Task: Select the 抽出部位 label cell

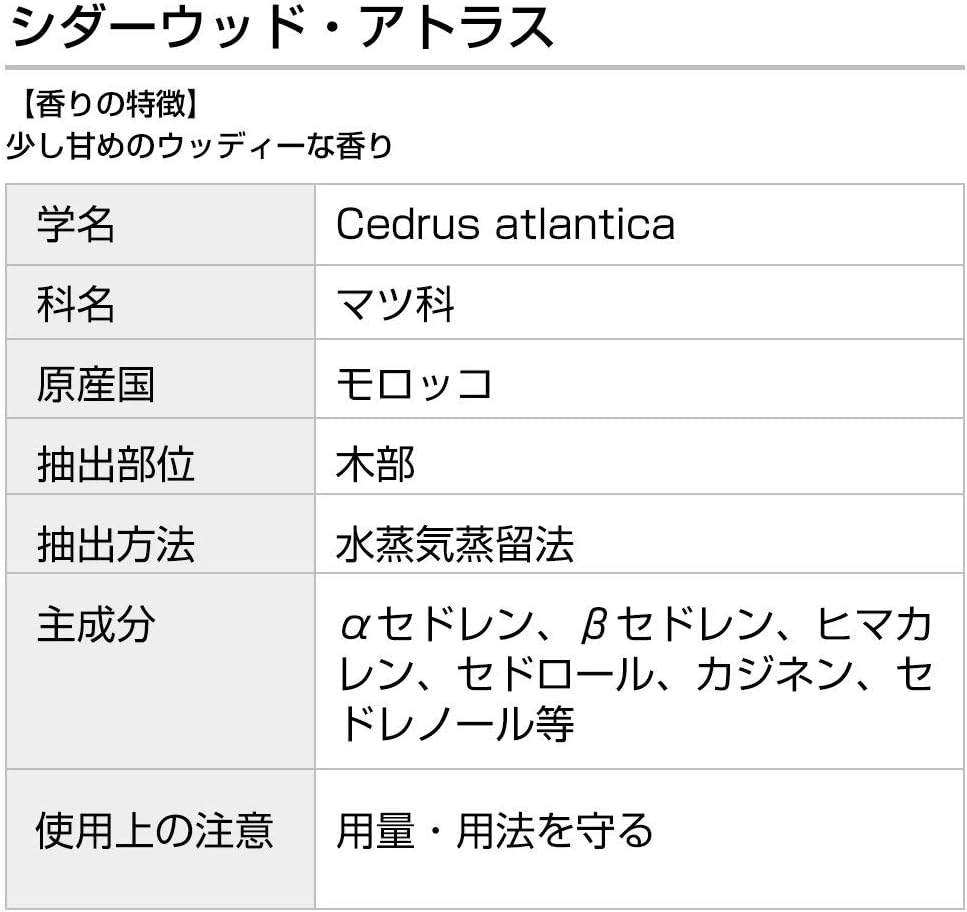Action: [x=160, y=457]
